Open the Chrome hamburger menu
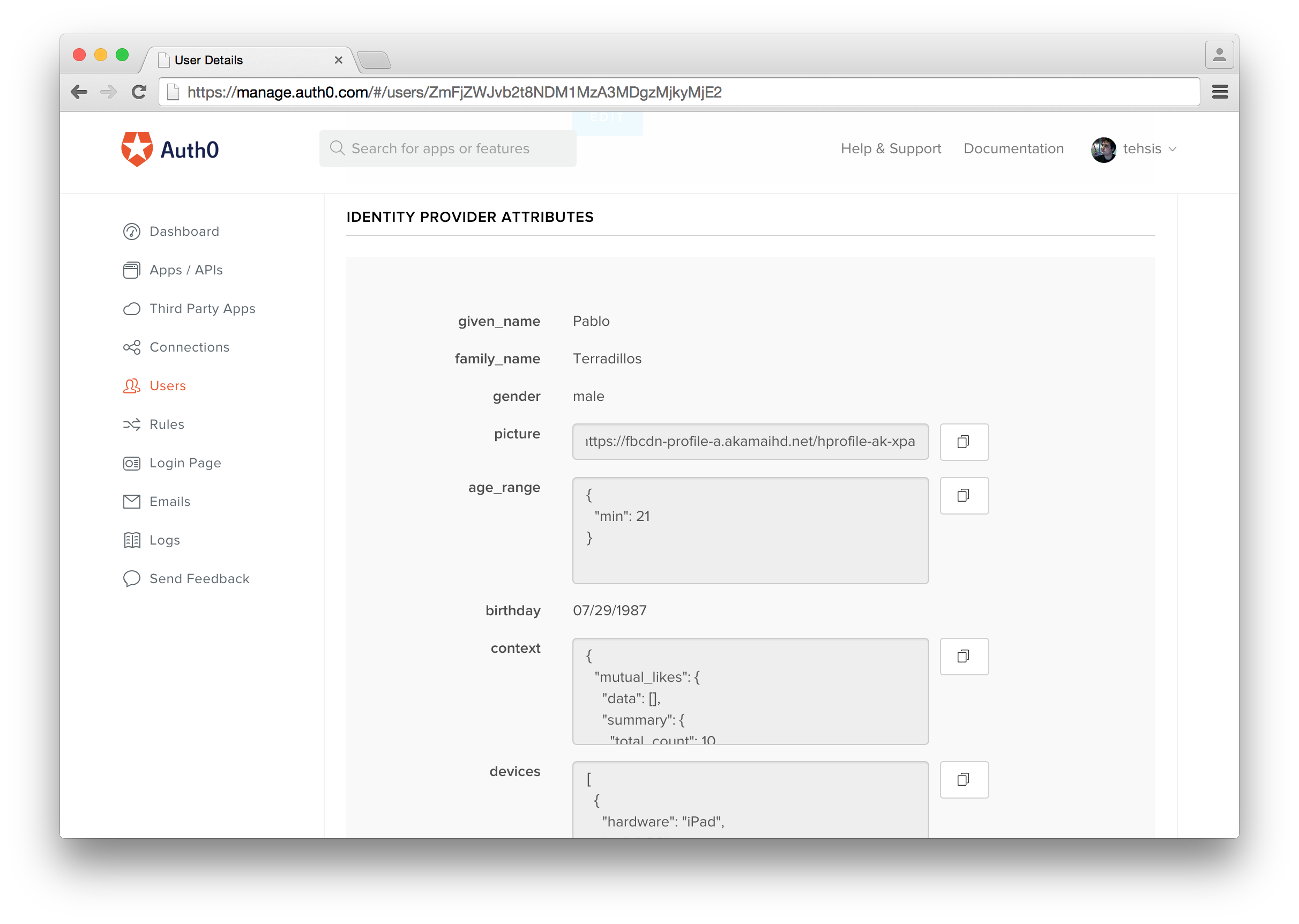1299x924 pixels. pyautogui.click(x=1219, y=92)
